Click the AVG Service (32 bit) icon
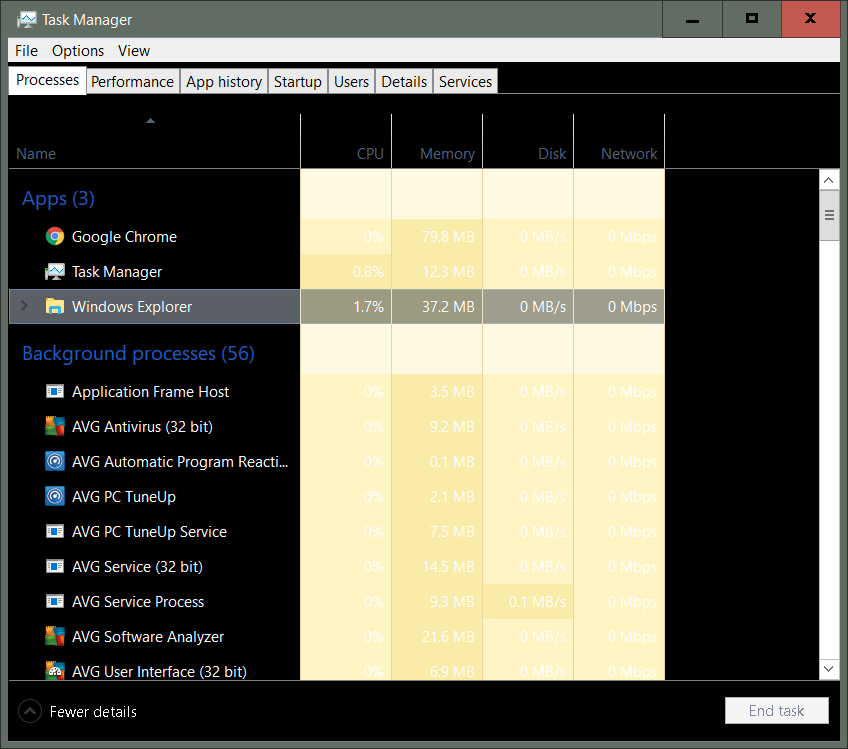848x749 pixels. [55, 566]
